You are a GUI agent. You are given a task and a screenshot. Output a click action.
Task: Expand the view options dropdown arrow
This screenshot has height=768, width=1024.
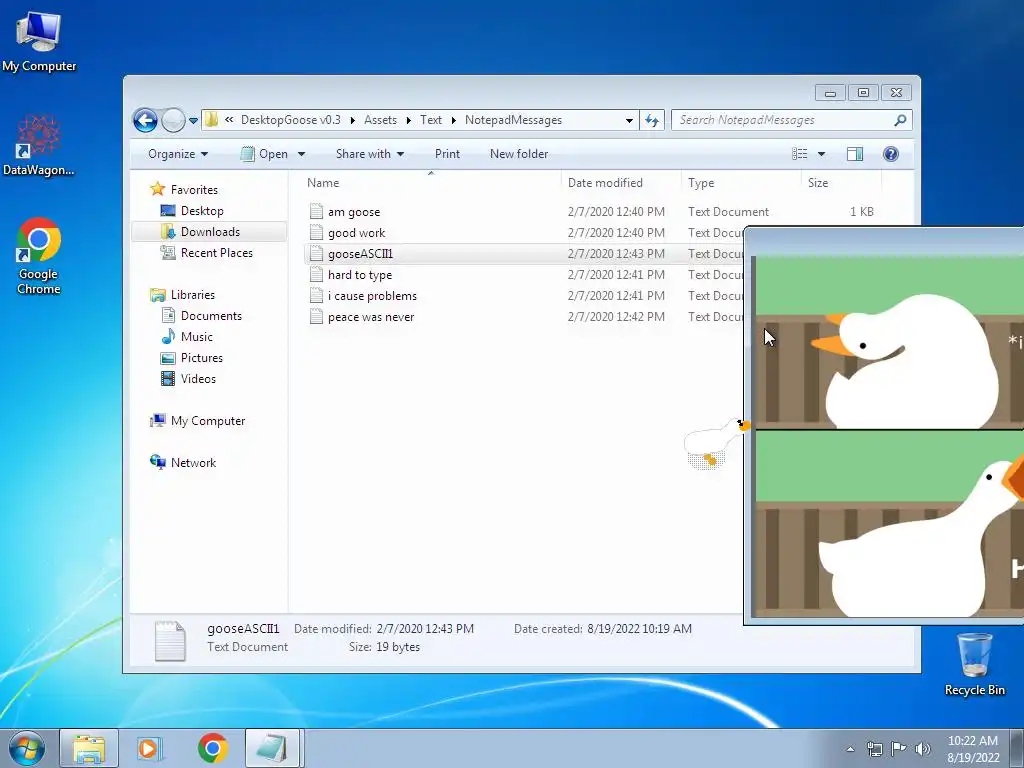pyautogui.click(x=821, y=154)
